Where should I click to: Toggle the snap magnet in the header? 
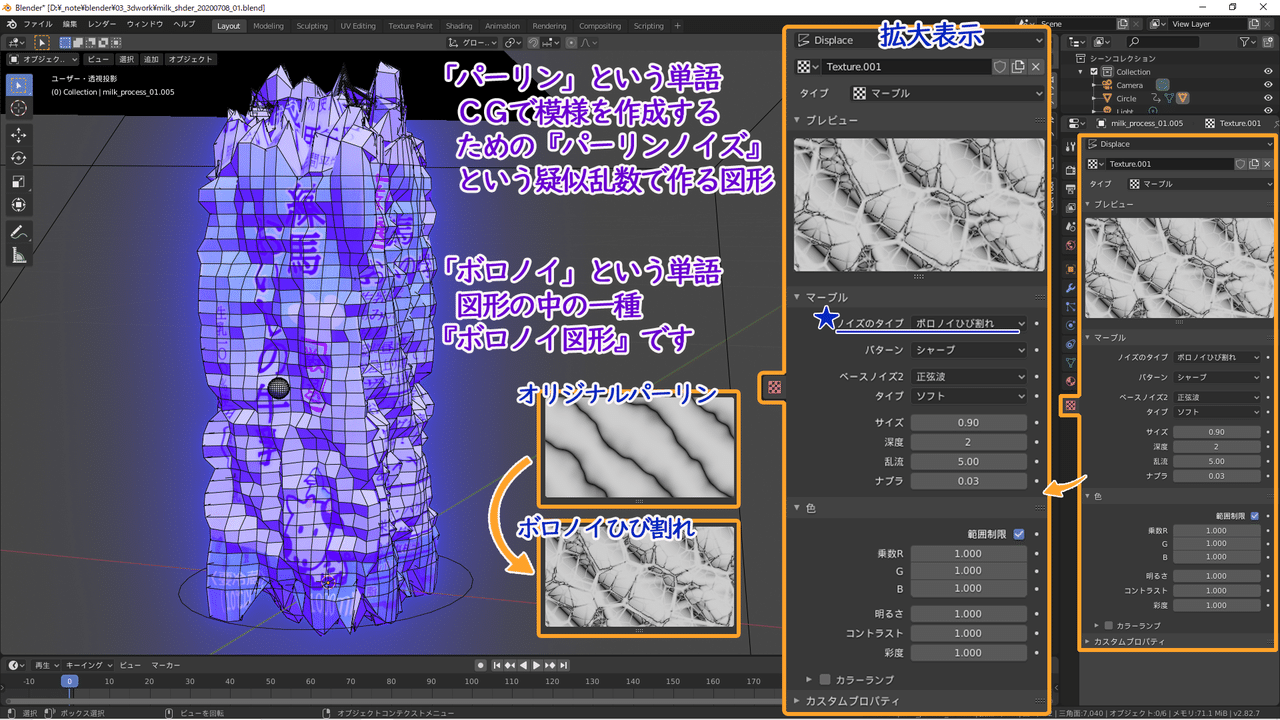click(534, 42)
